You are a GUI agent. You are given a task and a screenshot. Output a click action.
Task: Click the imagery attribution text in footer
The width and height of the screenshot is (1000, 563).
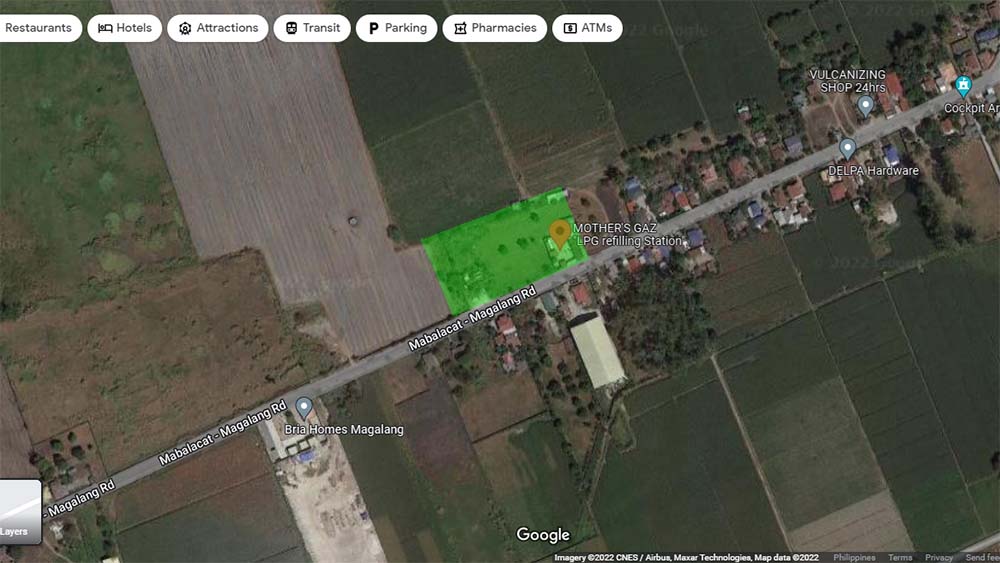pos(686,557)
